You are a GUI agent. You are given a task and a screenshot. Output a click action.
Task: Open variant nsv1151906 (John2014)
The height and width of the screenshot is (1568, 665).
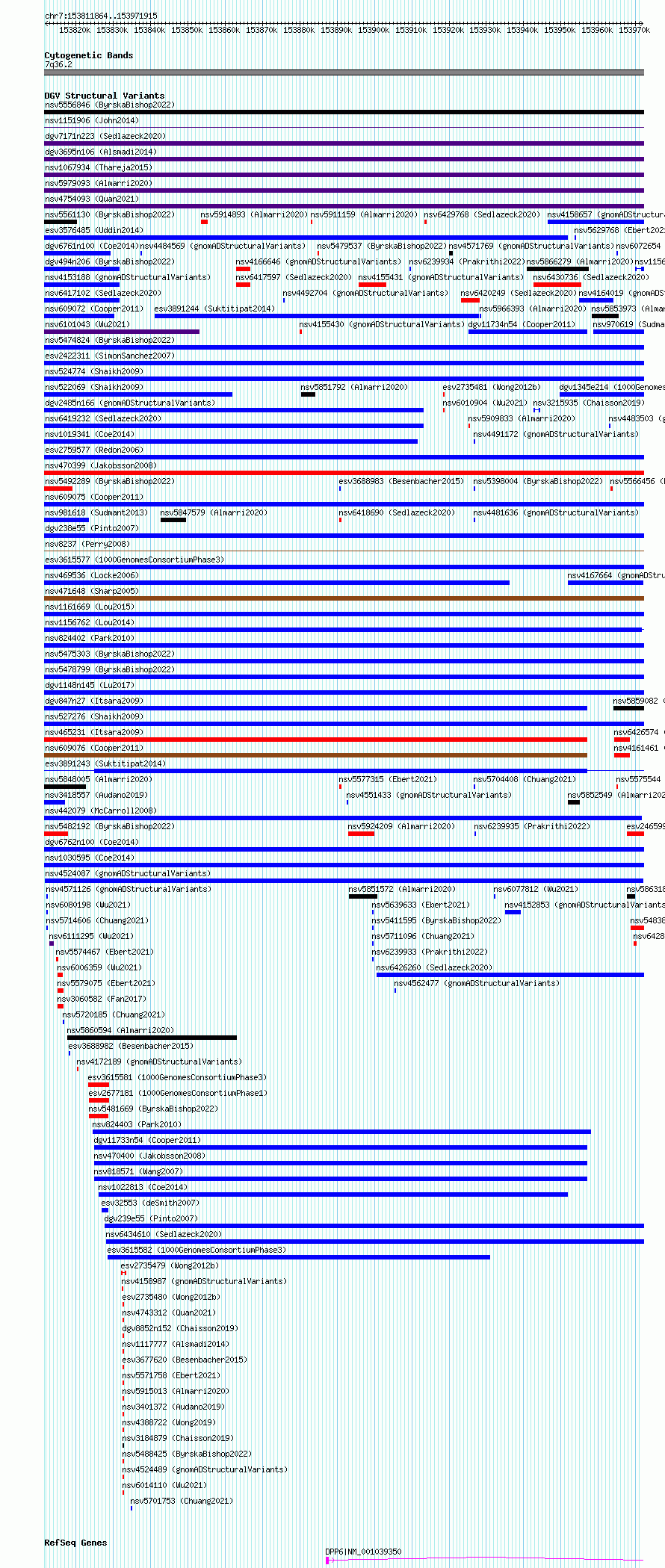pyautogui.click(x=92, y=120)
